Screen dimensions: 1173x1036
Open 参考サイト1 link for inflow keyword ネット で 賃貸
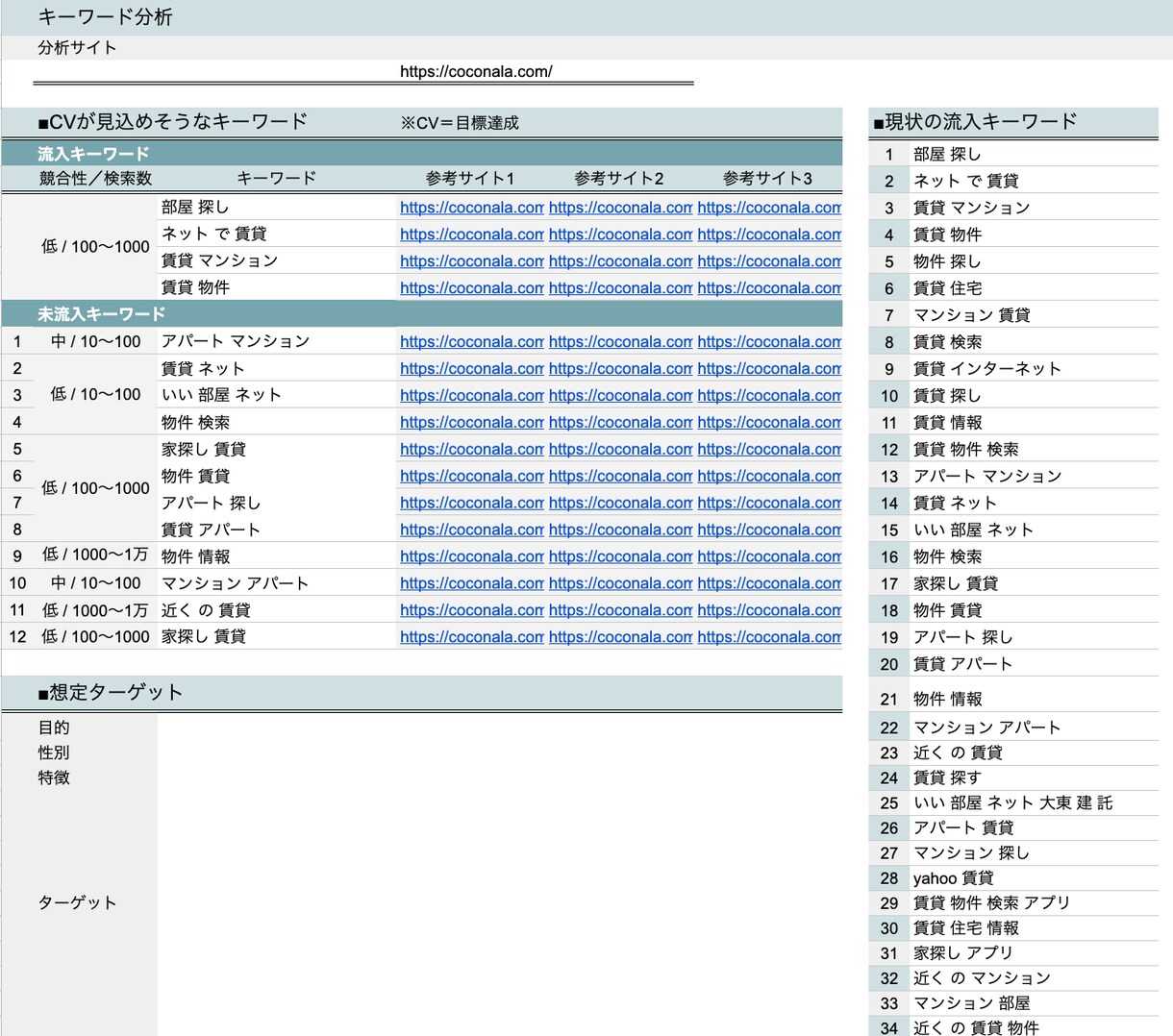(472, 234)
